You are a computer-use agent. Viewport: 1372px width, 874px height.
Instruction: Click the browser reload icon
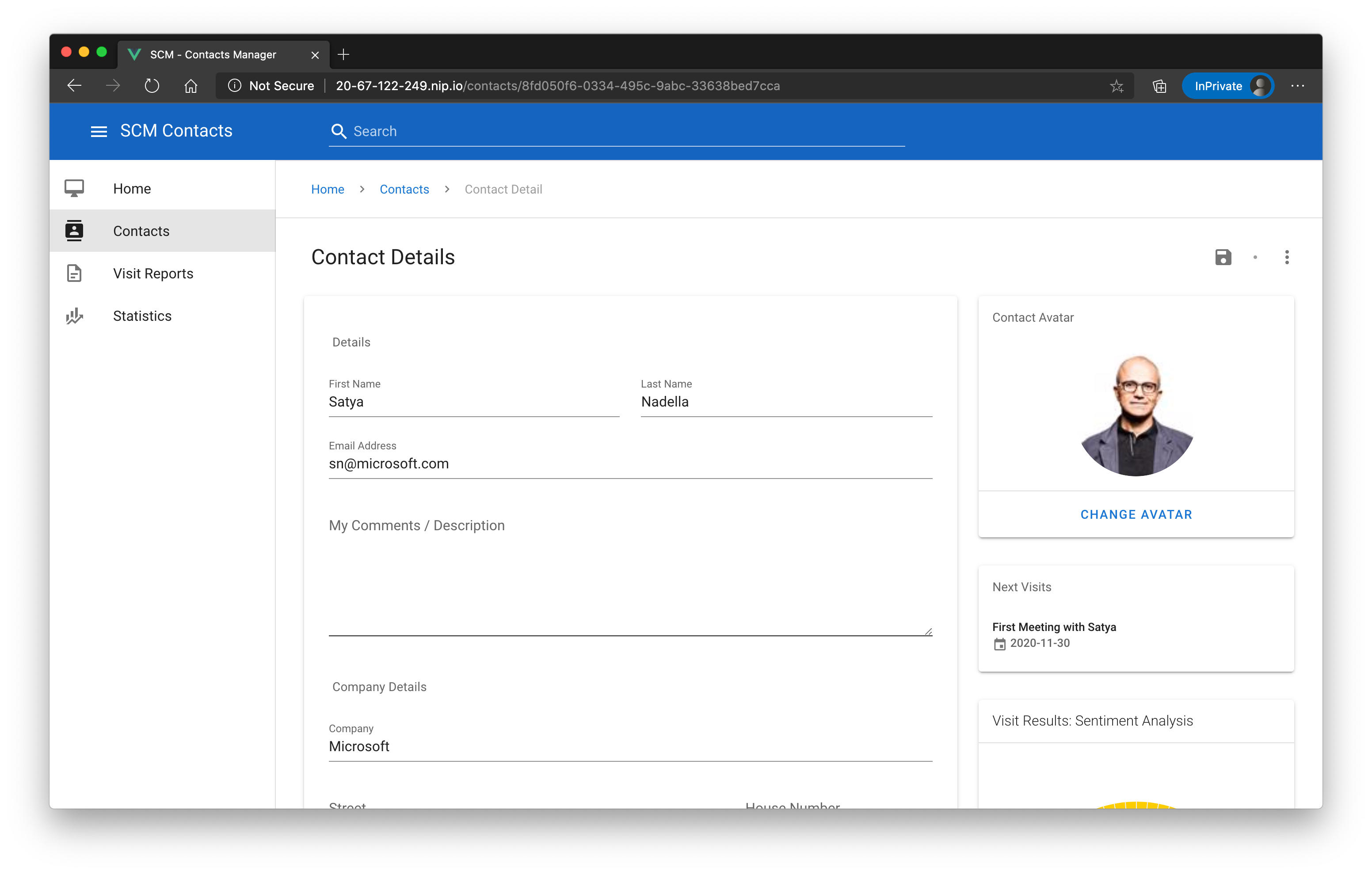click(152, 85)
